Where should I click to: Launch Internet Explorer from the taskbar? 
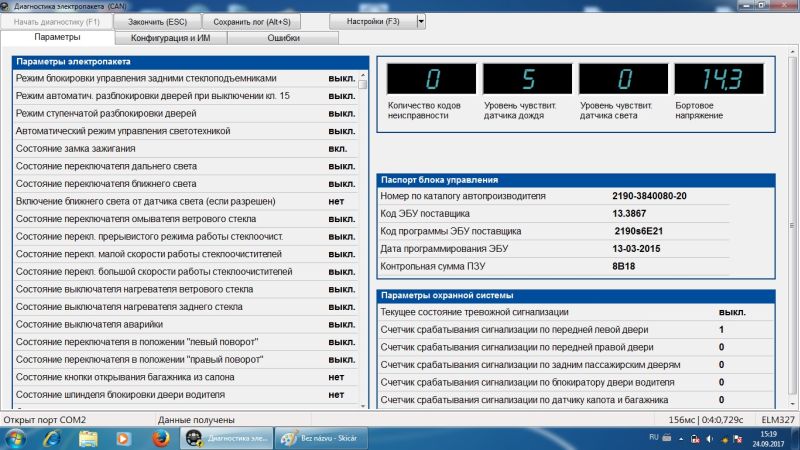click(50, 438)
